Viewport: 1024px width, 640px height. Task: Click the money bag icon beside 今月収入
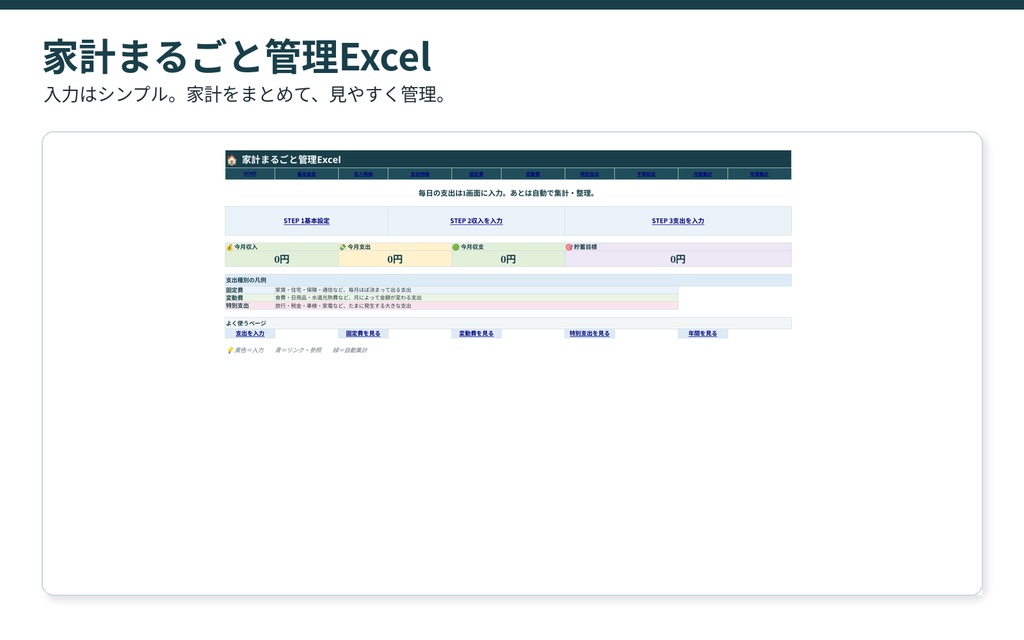(229, 247)
